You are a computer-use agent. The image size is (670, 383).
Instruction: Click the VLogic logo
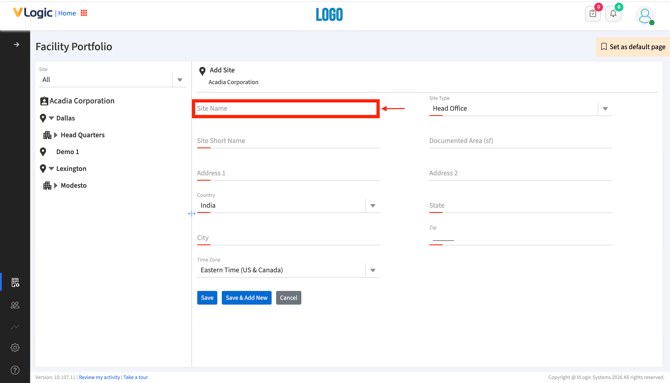coord(32,13)
